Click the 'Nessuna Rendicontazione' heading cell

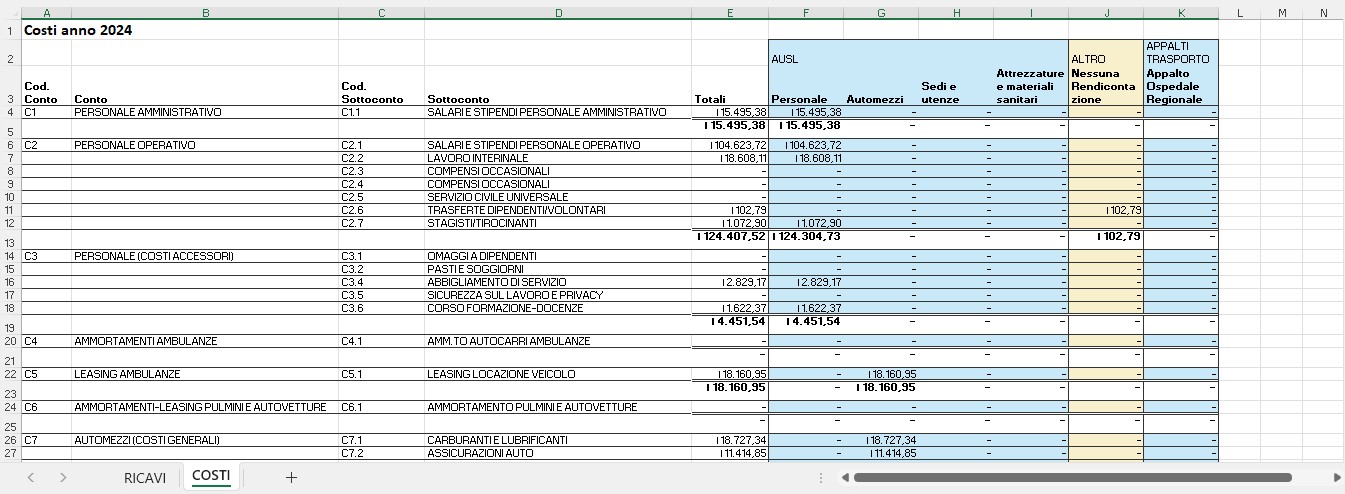click(x=1106, y=86)
